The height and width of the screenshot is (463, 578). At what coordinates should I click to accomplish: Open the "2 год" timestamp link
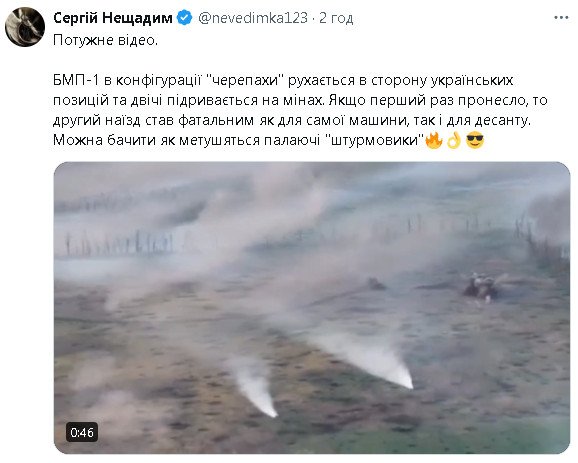[336, 18]
